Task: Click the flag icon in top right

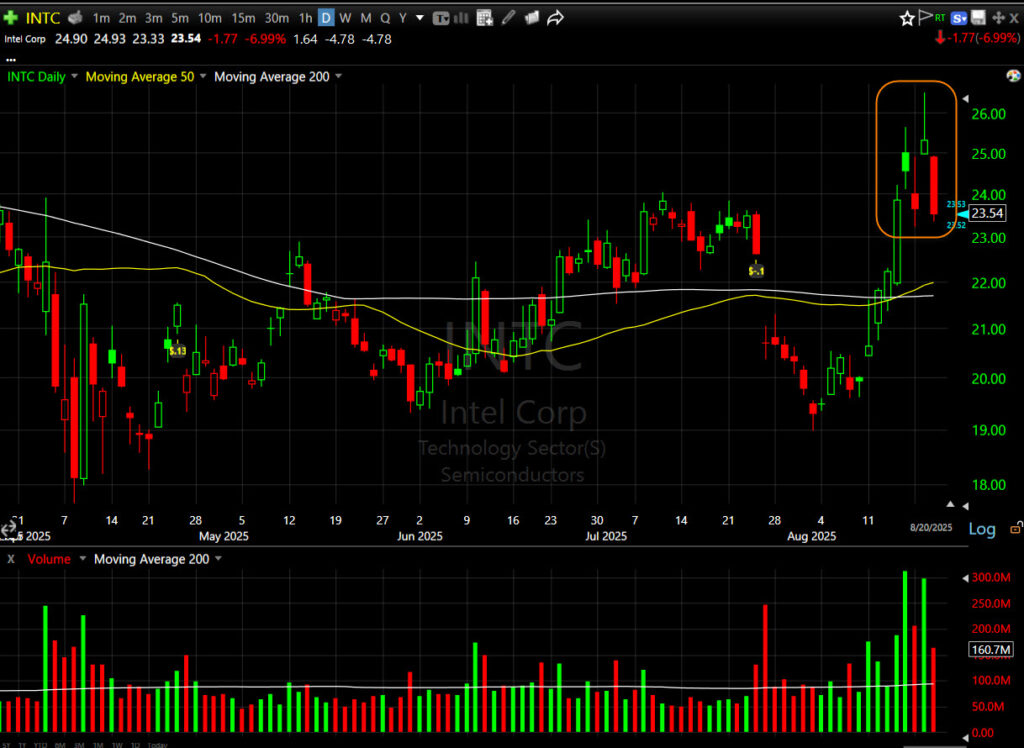Action: pos(925,18)
